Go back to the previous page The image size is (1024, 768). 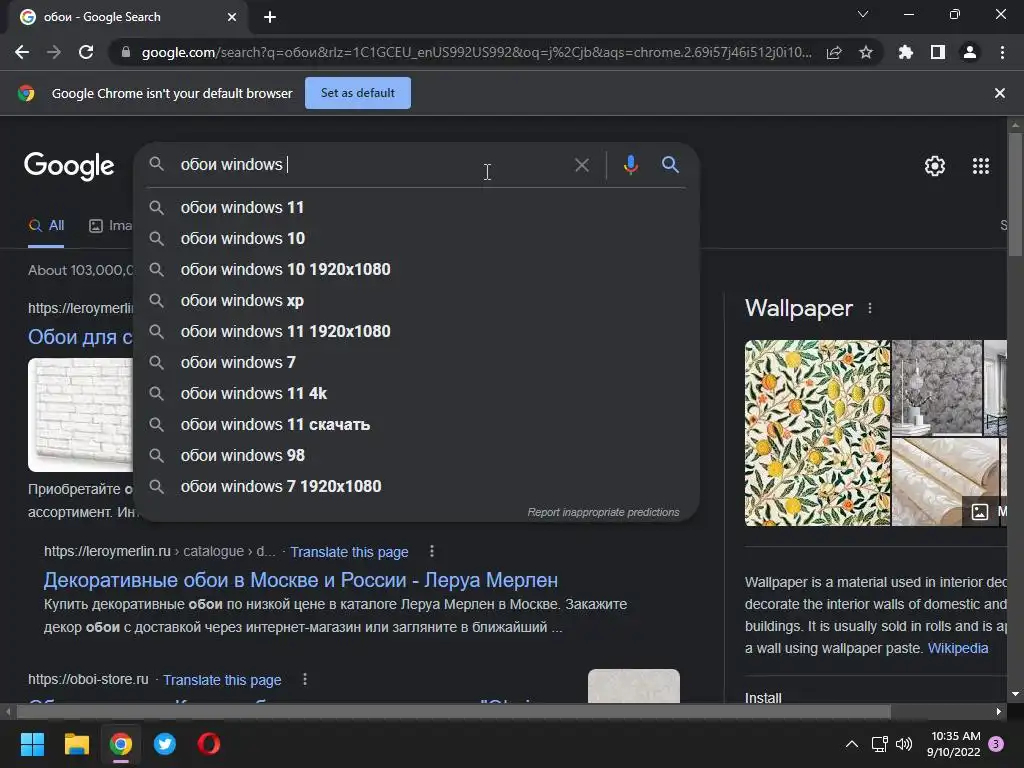(22, 52)
